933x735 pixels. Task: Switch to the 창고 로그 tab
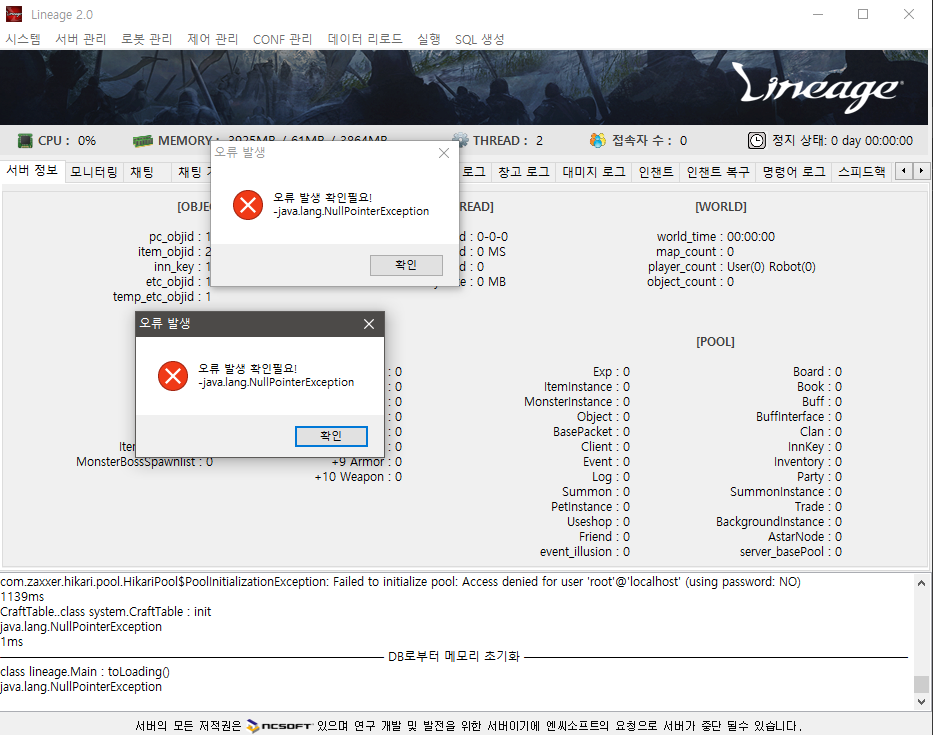tap(524, 172)
